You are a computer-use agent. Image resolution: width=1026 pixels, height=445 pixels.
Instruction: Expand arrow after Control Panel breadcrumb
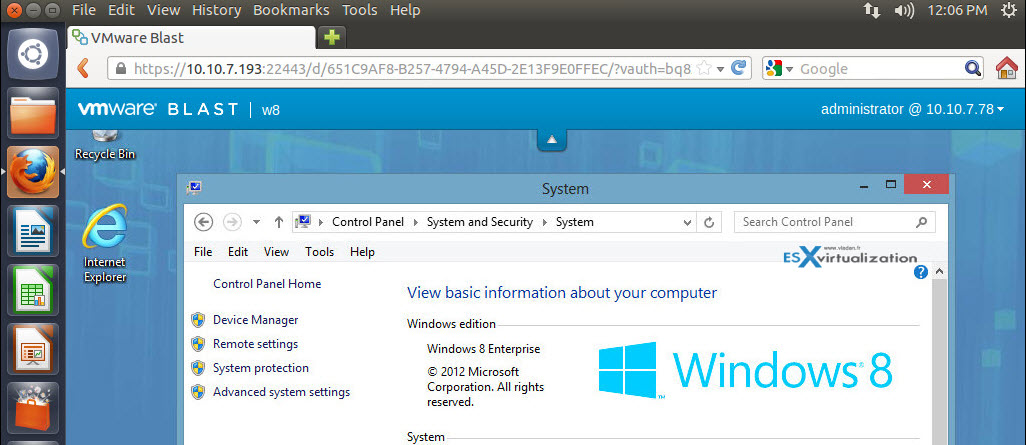(416, 222)
